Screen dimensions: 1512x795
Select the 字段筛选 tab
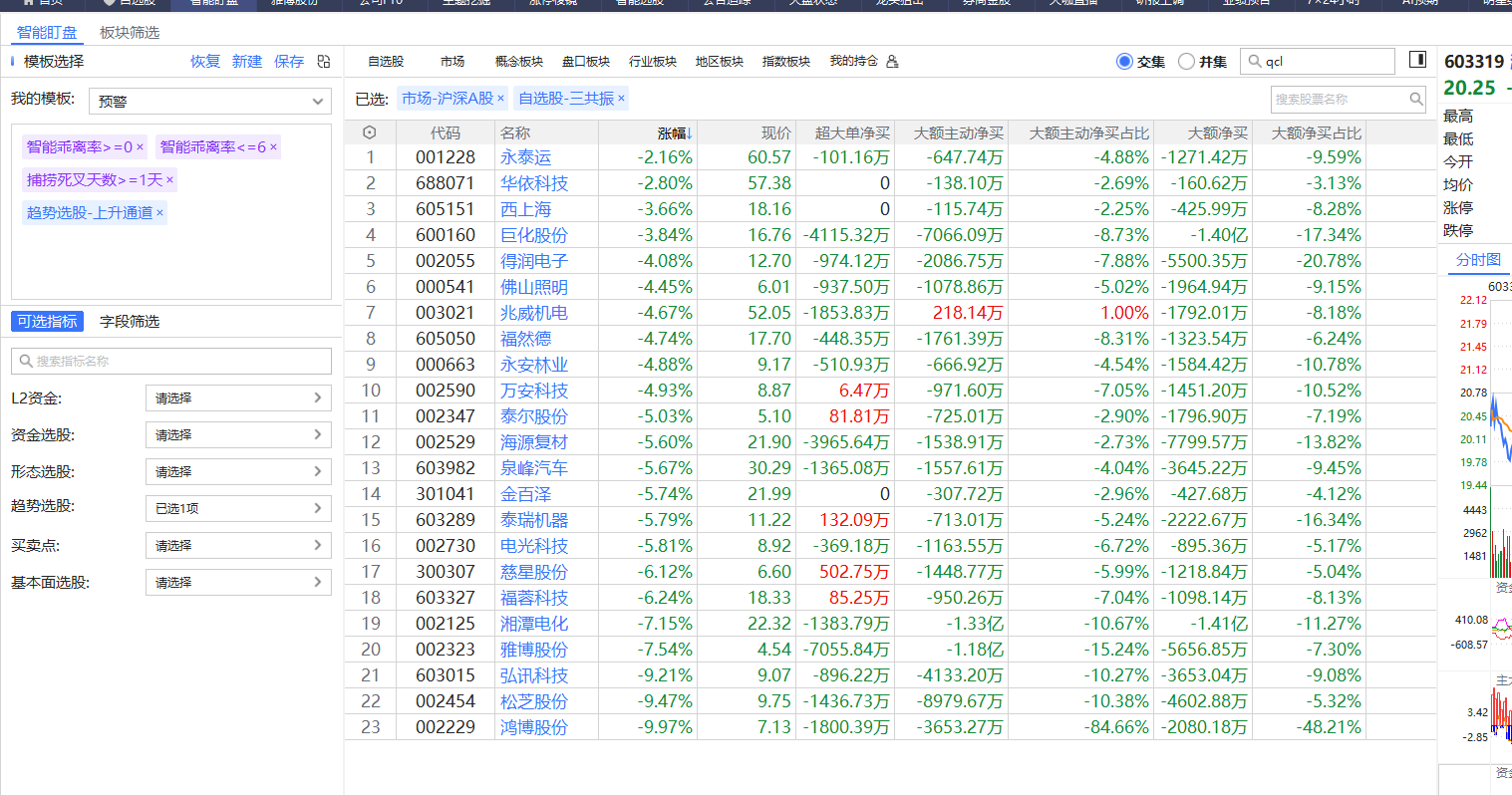130,322
